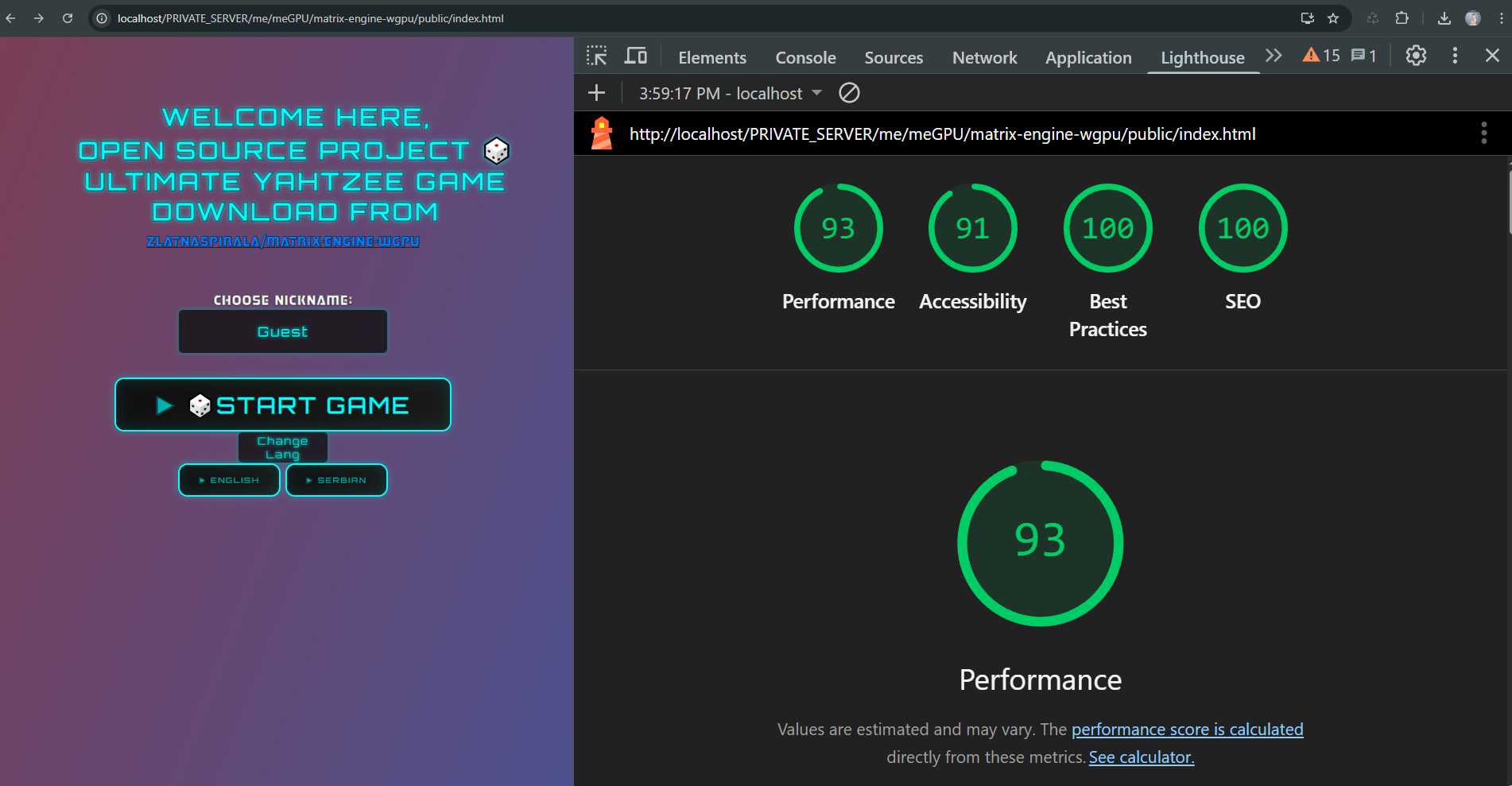1512x786 pixels.
Task: Open the 3:59:17 PM localhost report dropdown
Action: click(x=728, y=93)
